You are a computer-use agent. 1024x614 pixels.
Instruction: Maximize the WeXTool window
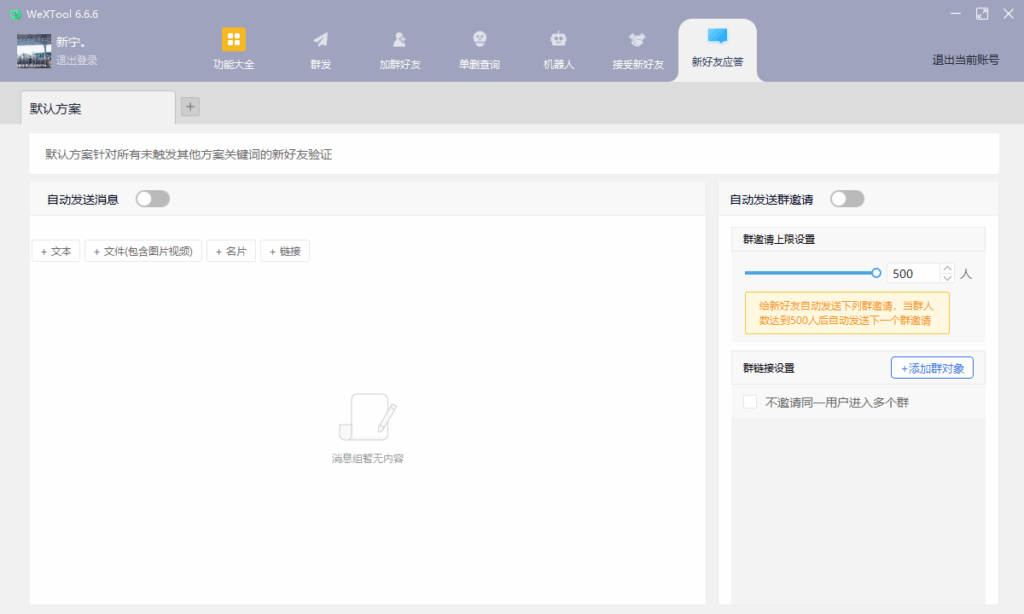982,14
